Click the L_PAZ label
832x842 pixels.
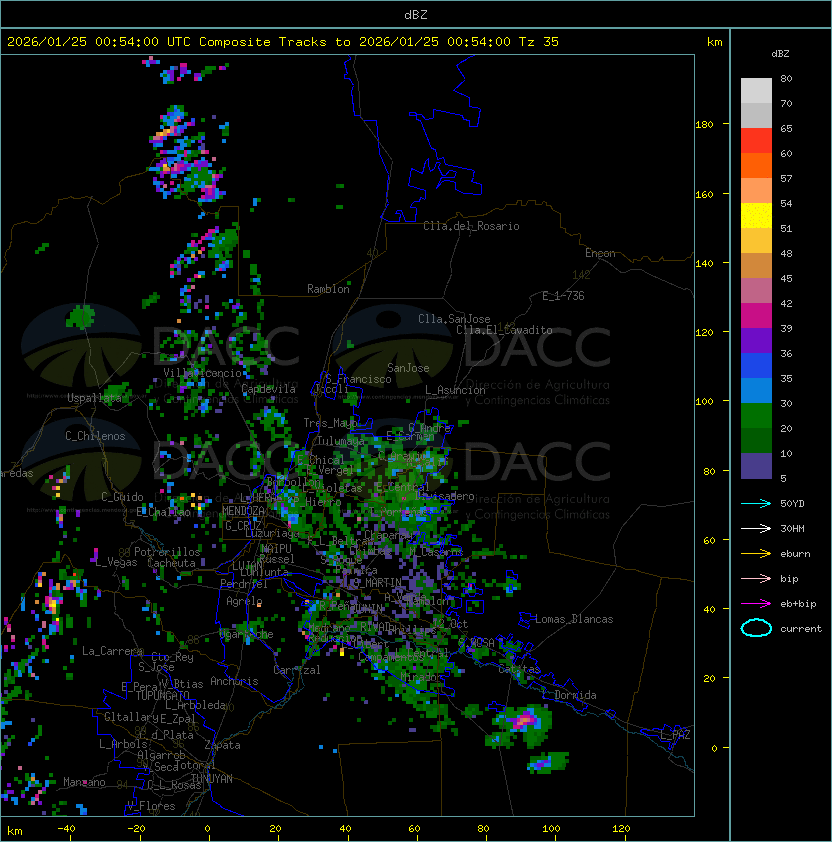coord(675,735)
